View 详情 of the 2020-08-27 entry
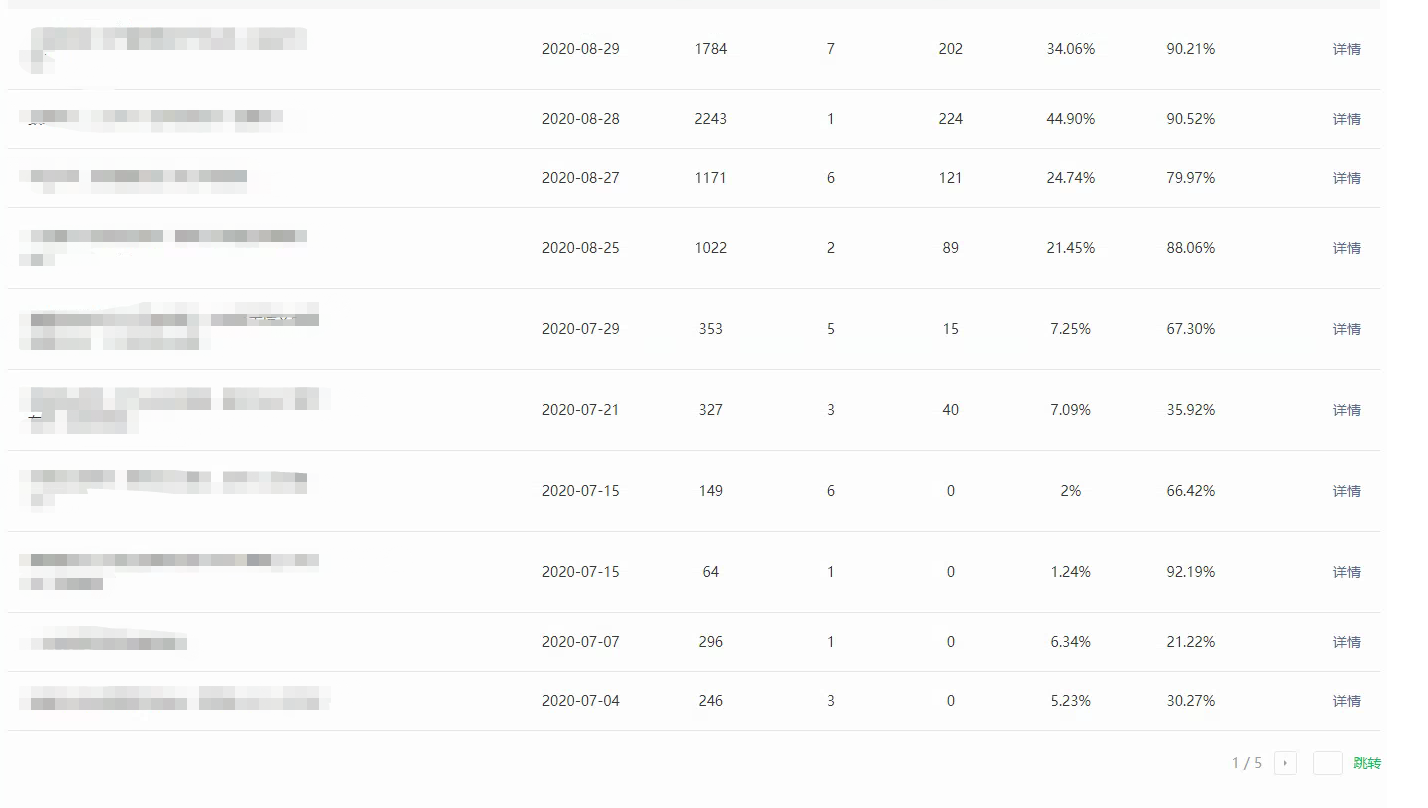The width and height of the screenshot is (1428, 808). tap(1346, 178)
